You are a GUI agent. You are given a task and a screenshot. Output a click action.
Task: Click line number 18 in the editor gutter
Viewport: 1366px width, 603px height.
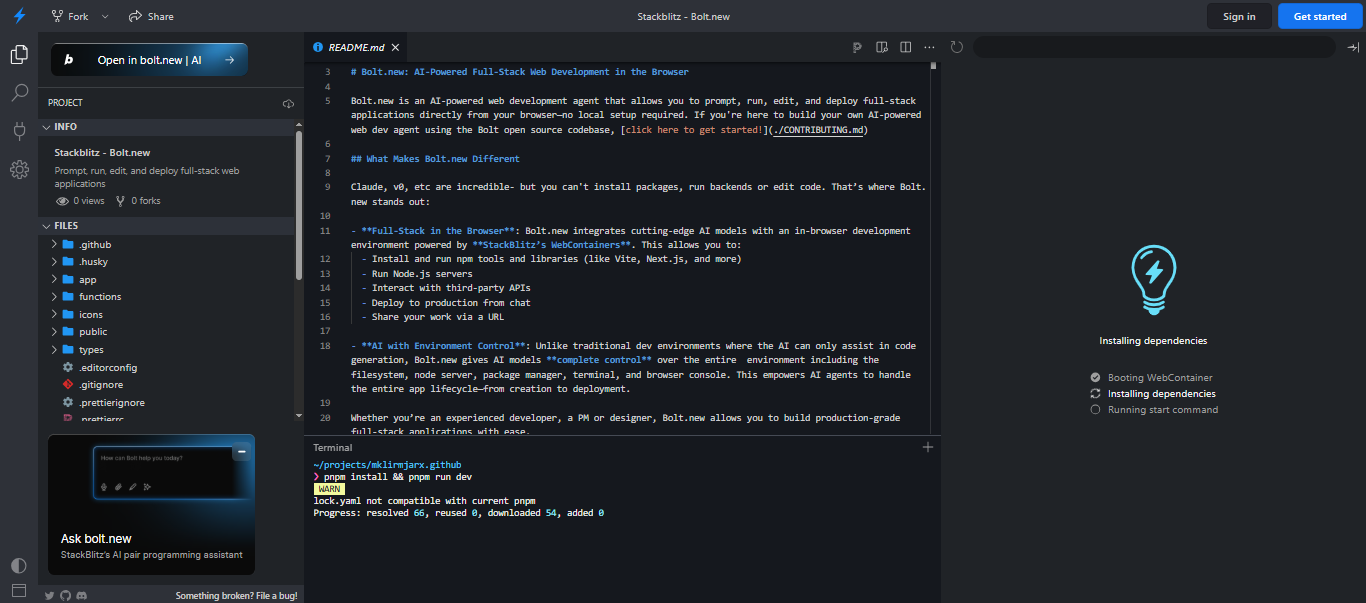(325, 346)
